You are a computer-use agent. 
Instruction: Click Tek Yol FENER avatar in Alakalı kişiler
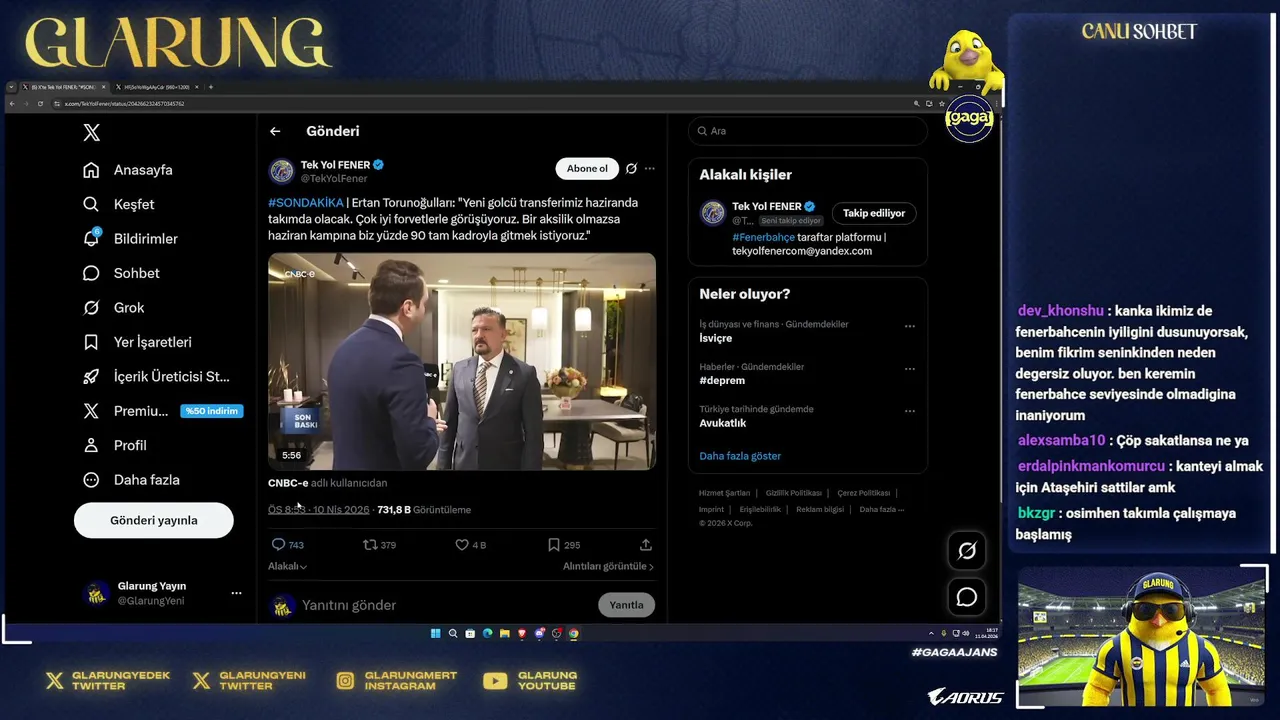coord(712,213)
